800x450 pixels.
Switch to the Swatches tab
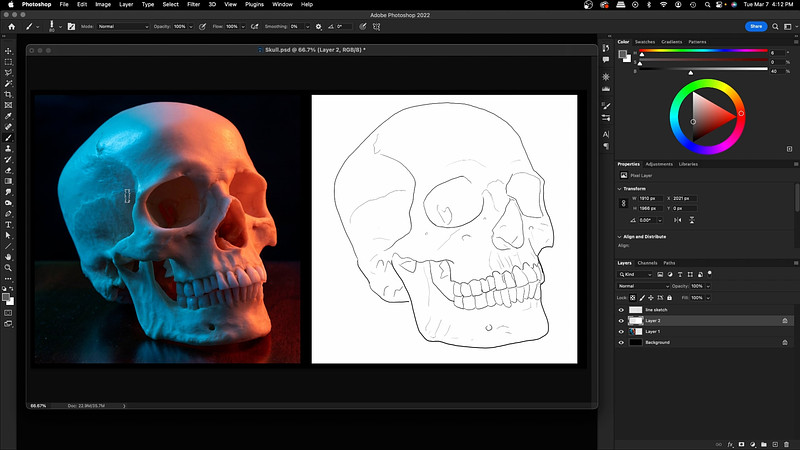(x=645, y=42)
